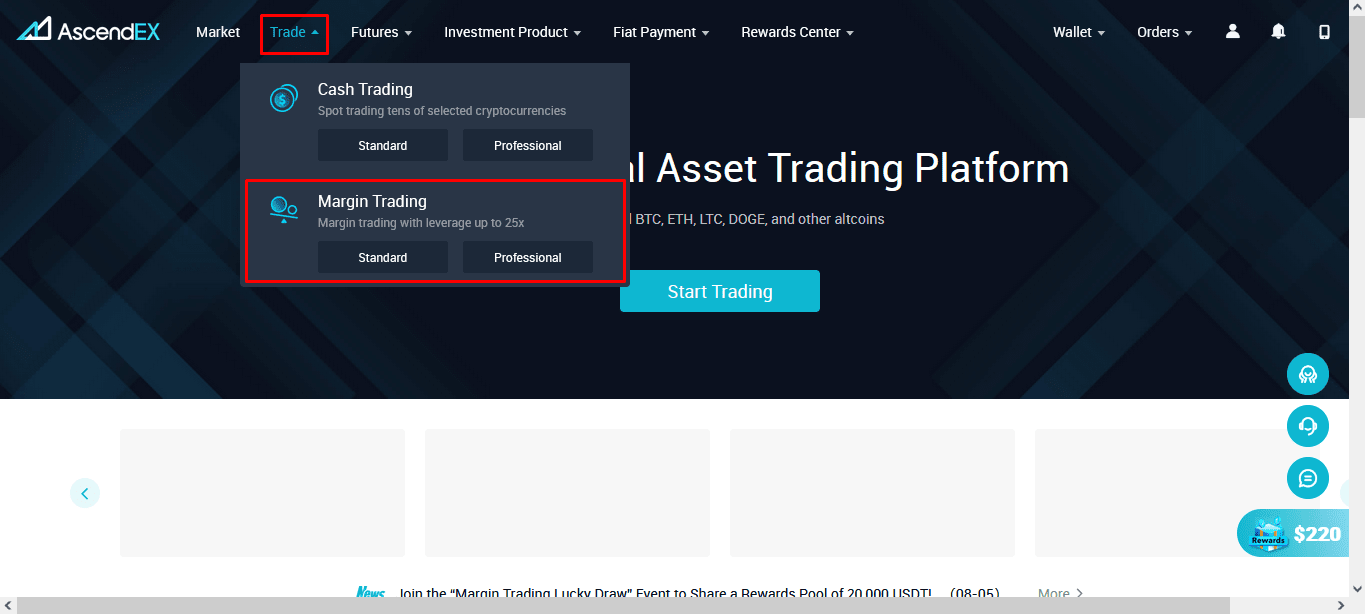
Task: Choose Standard under Cash Trading
Action: click(x=383, y=145)
